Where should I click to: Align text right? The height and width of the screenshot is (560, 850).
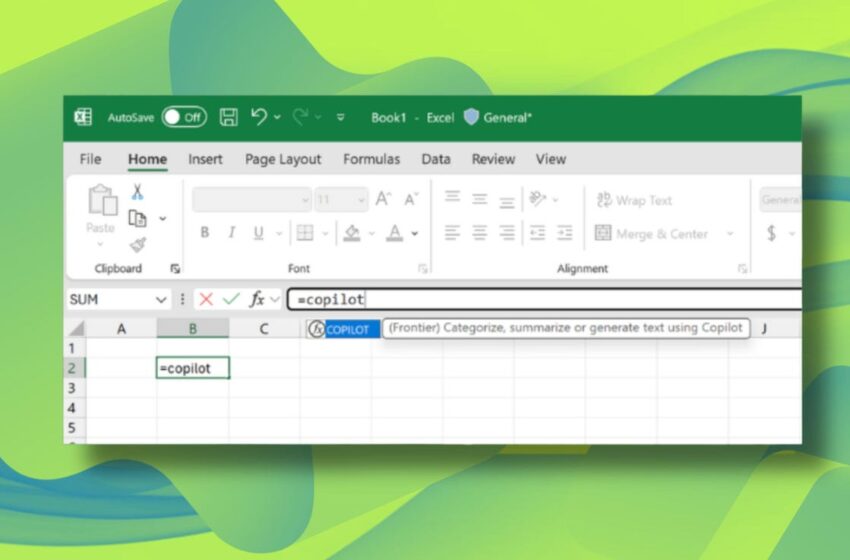(507, 233)
